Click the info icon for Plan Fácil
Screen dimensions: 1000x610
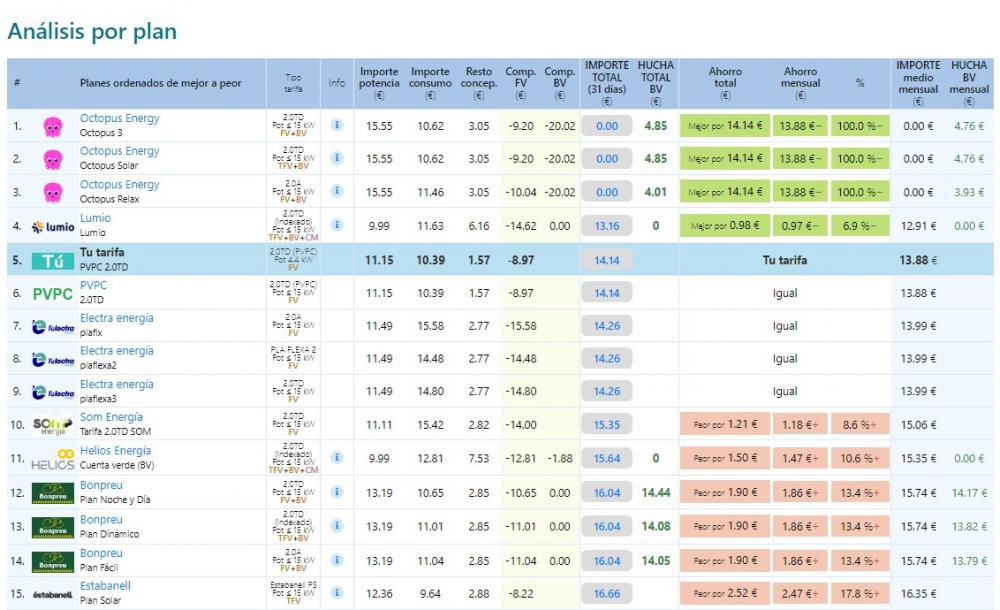point(337,560)
